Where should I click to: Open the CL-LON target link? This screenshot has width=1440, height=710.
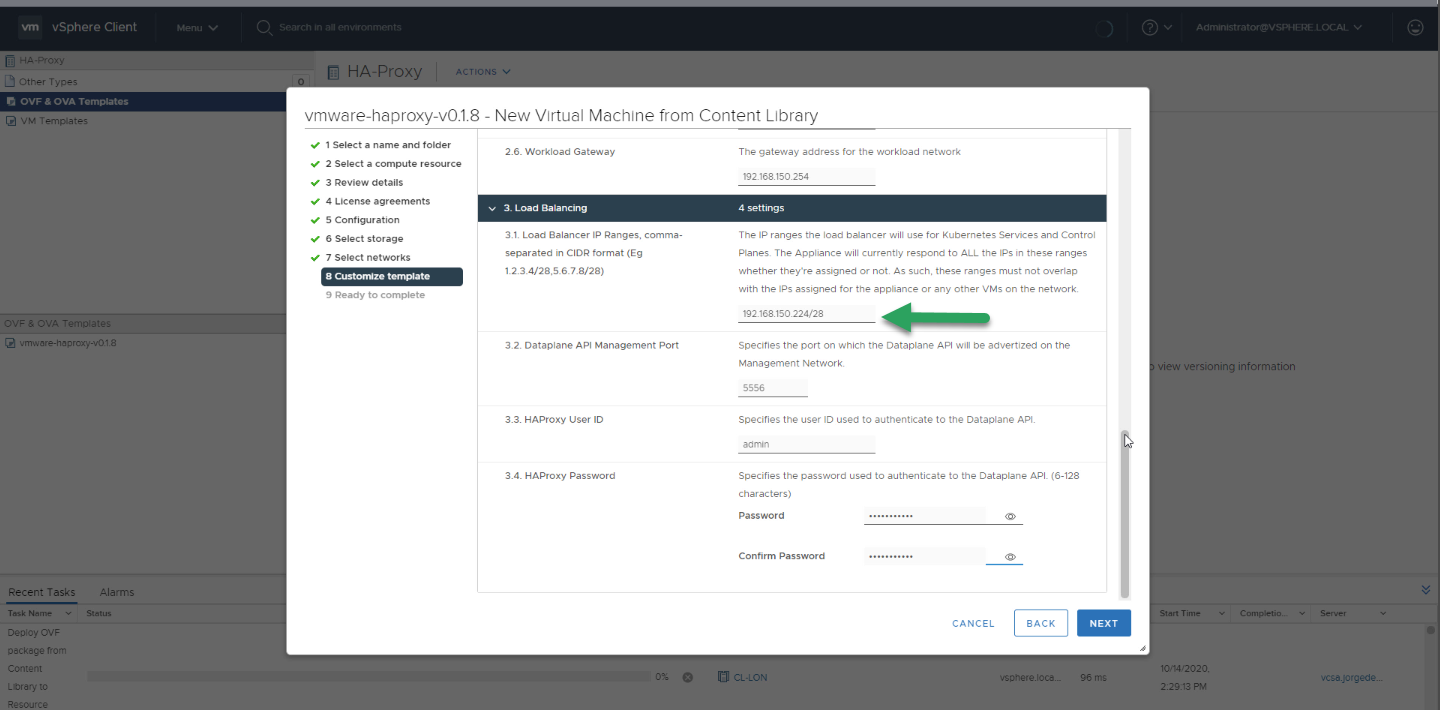(x=750, y=677)
